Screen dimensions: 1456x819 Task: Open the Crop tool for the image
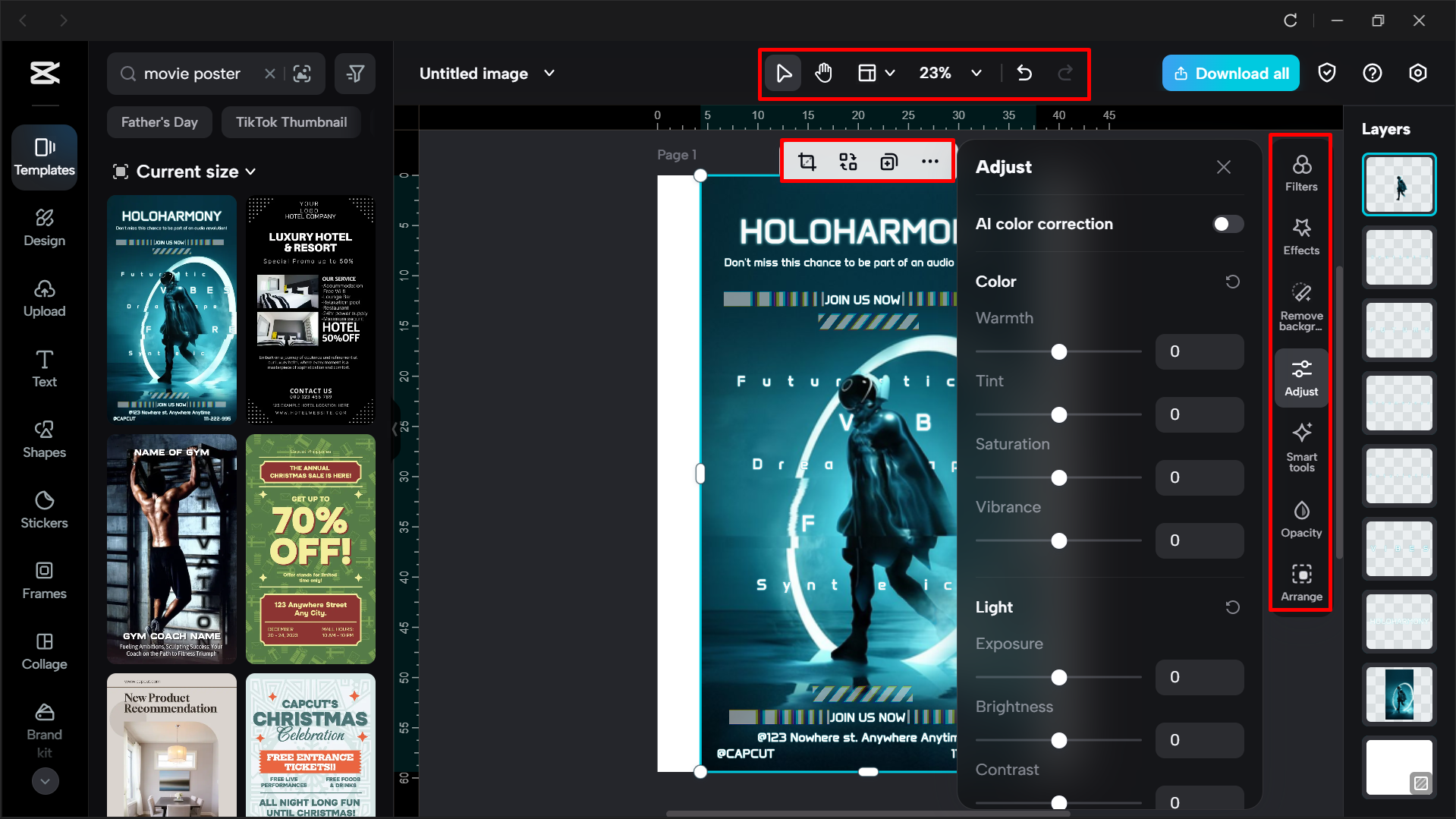[x=807, y=161]
